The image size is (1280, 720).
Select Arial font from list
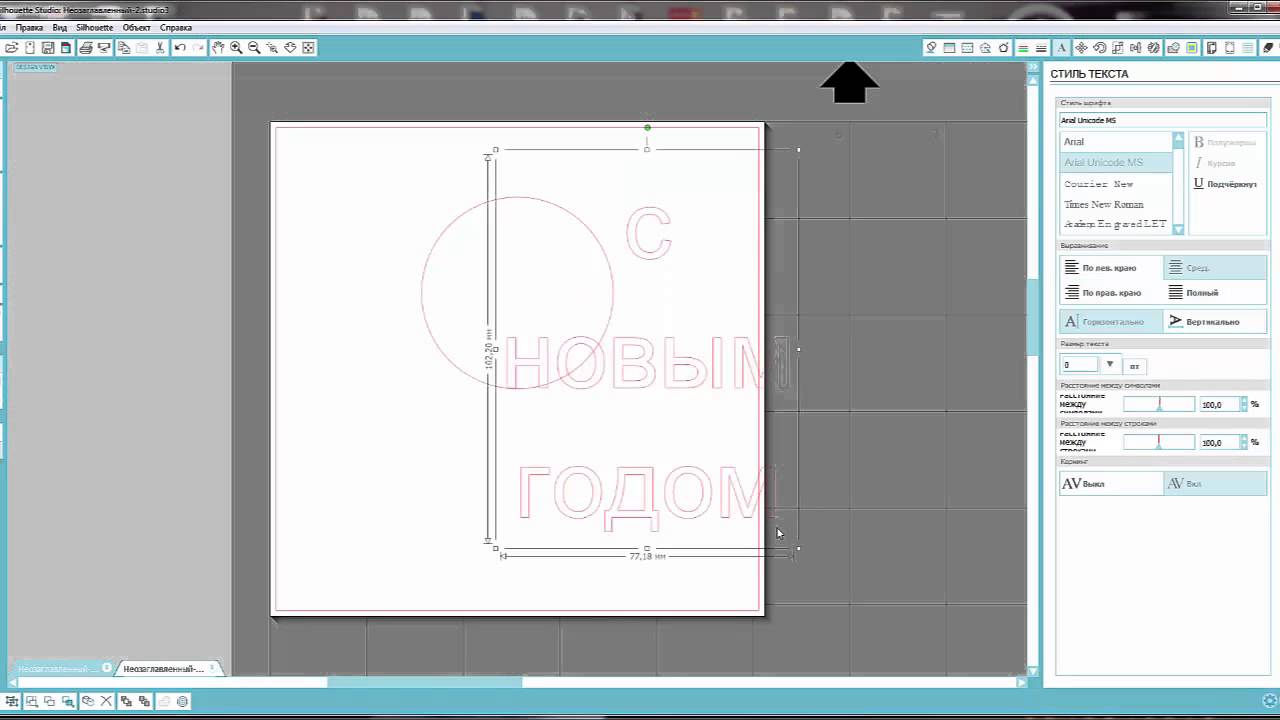[x=1116, y=142]
